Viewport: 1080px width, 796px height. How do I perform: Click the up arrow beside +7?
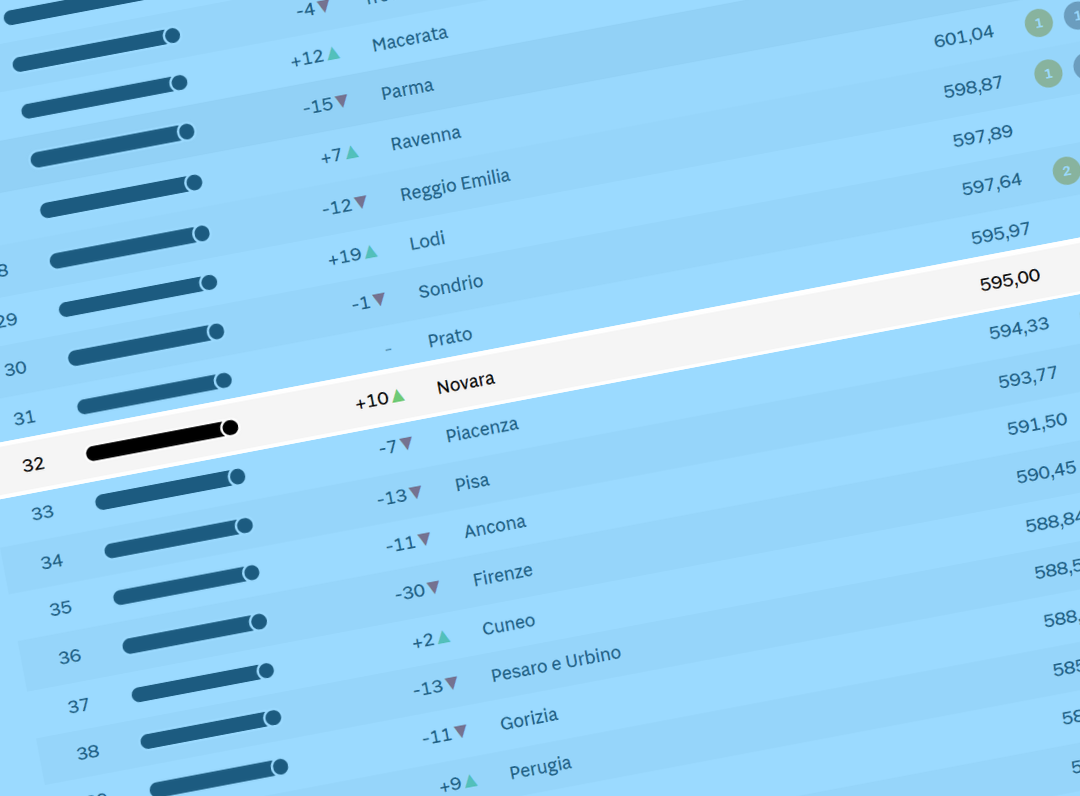(352, 153)
